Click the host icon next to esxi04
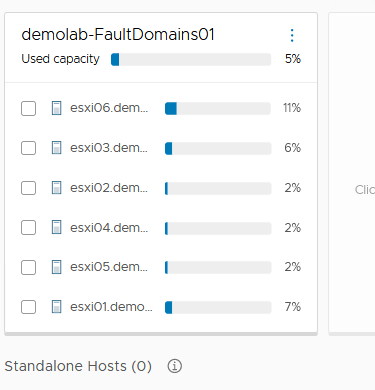The width and height of the screenshot is (375, 390). [56, 227]
